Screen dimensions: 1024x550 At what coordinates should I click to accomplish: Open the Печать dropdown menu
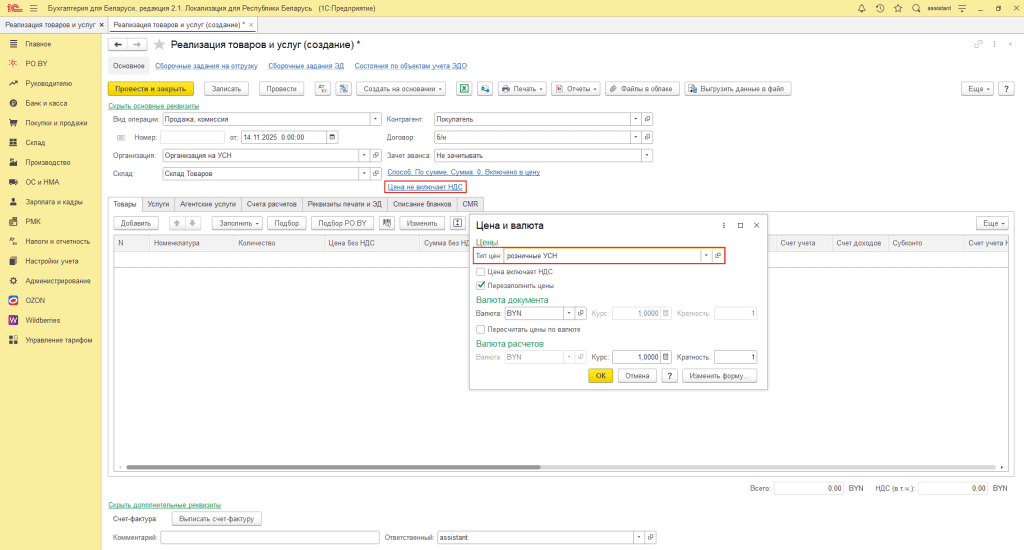tap(522, 88)
